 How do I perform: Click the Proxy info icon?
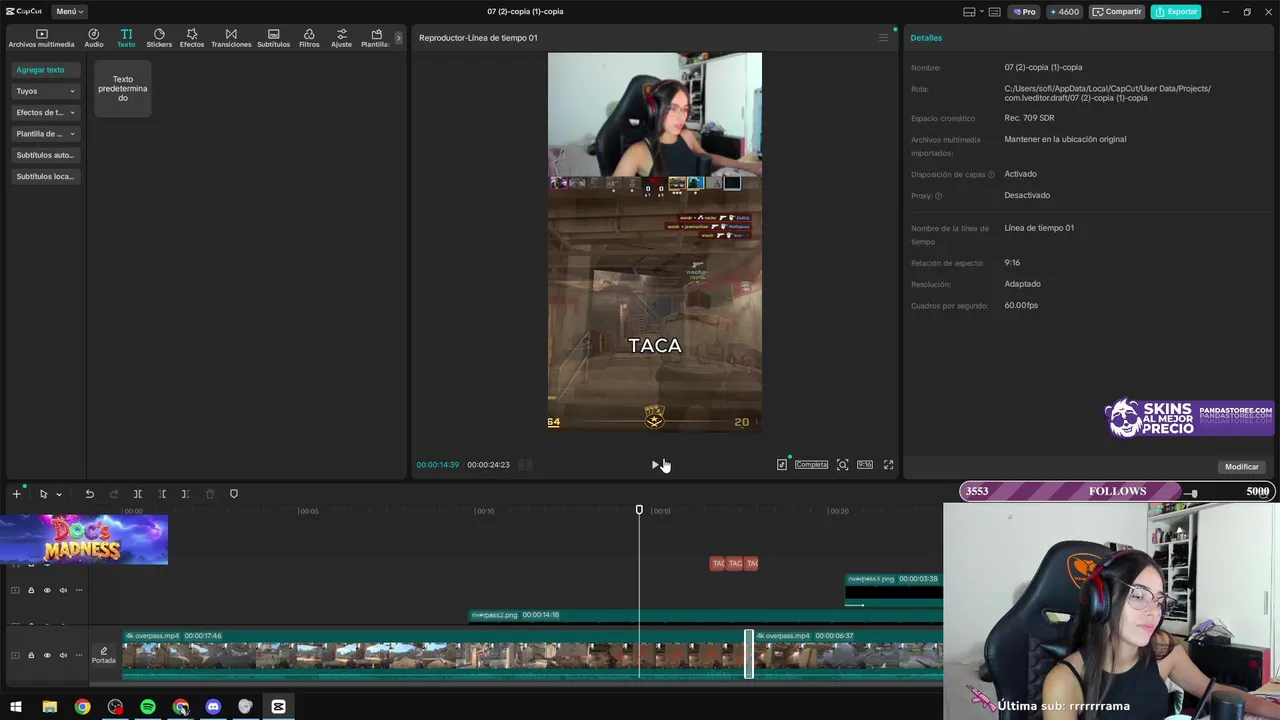(x=938, y=196)
